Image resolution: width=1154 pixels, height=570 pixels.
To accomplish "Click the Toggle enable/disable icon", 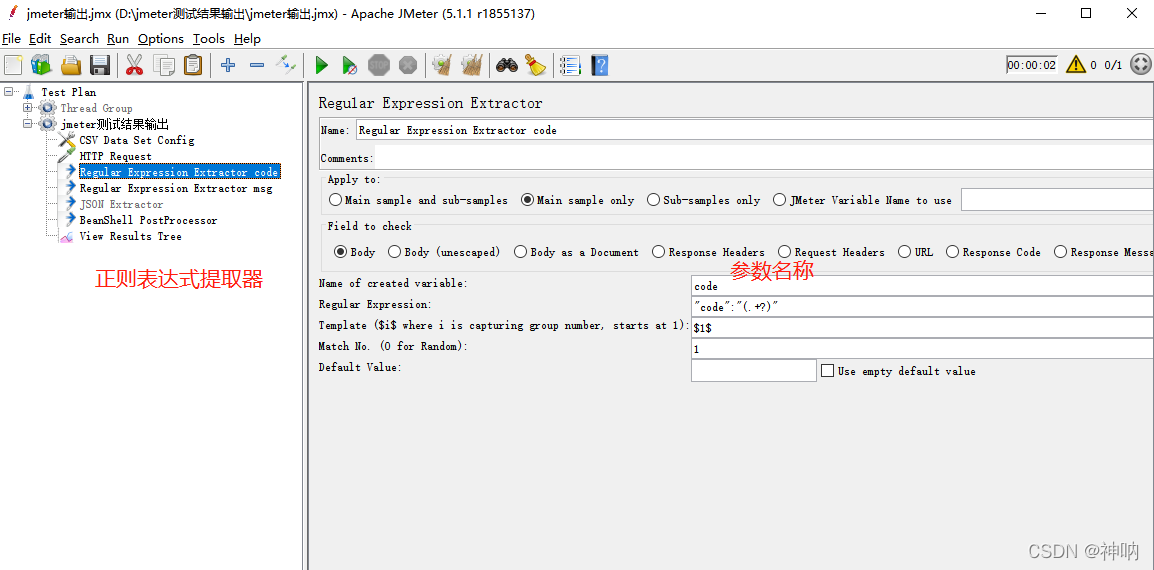I will (286, 65).
